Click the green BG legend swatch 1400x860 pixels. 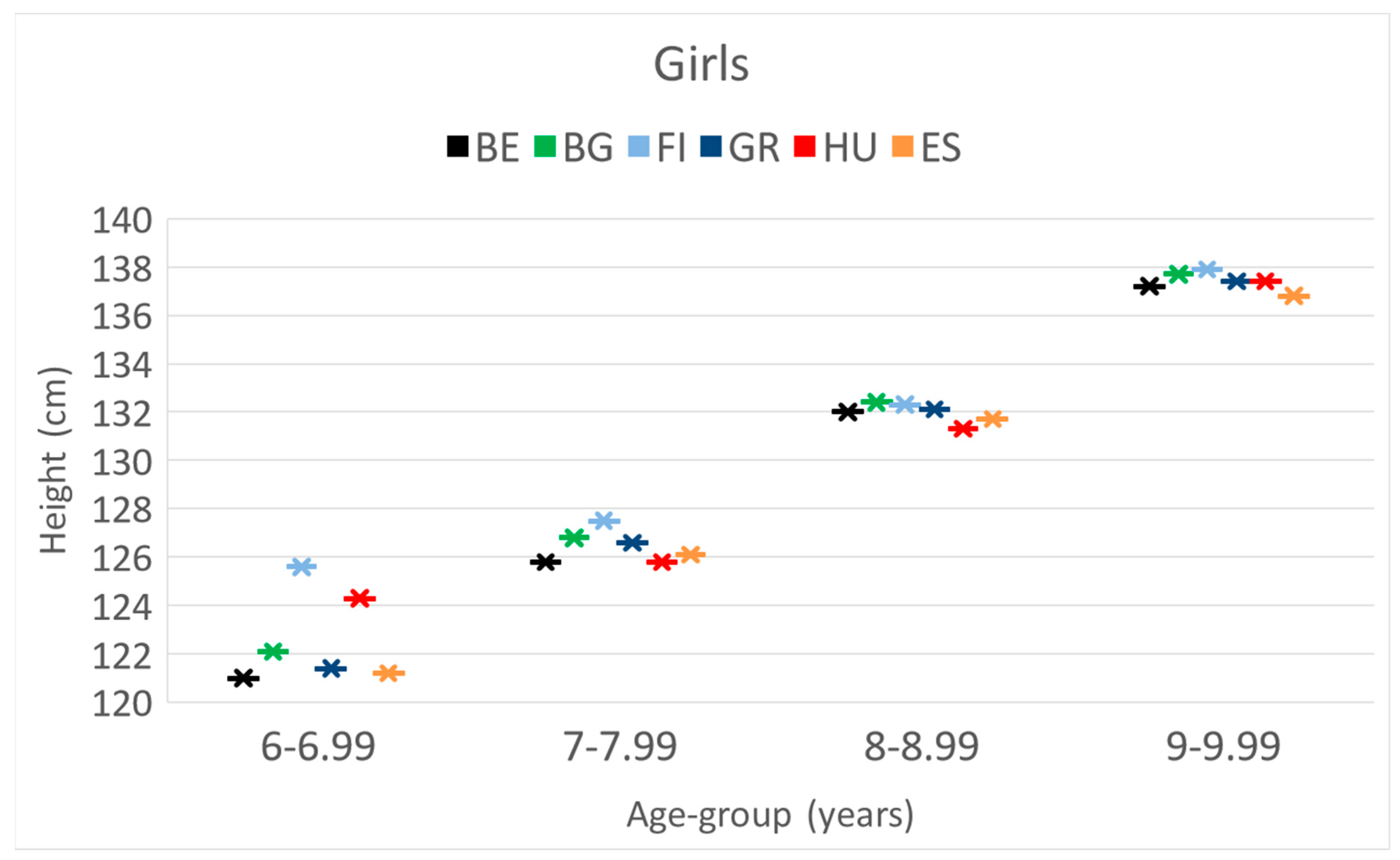[545, 146]
